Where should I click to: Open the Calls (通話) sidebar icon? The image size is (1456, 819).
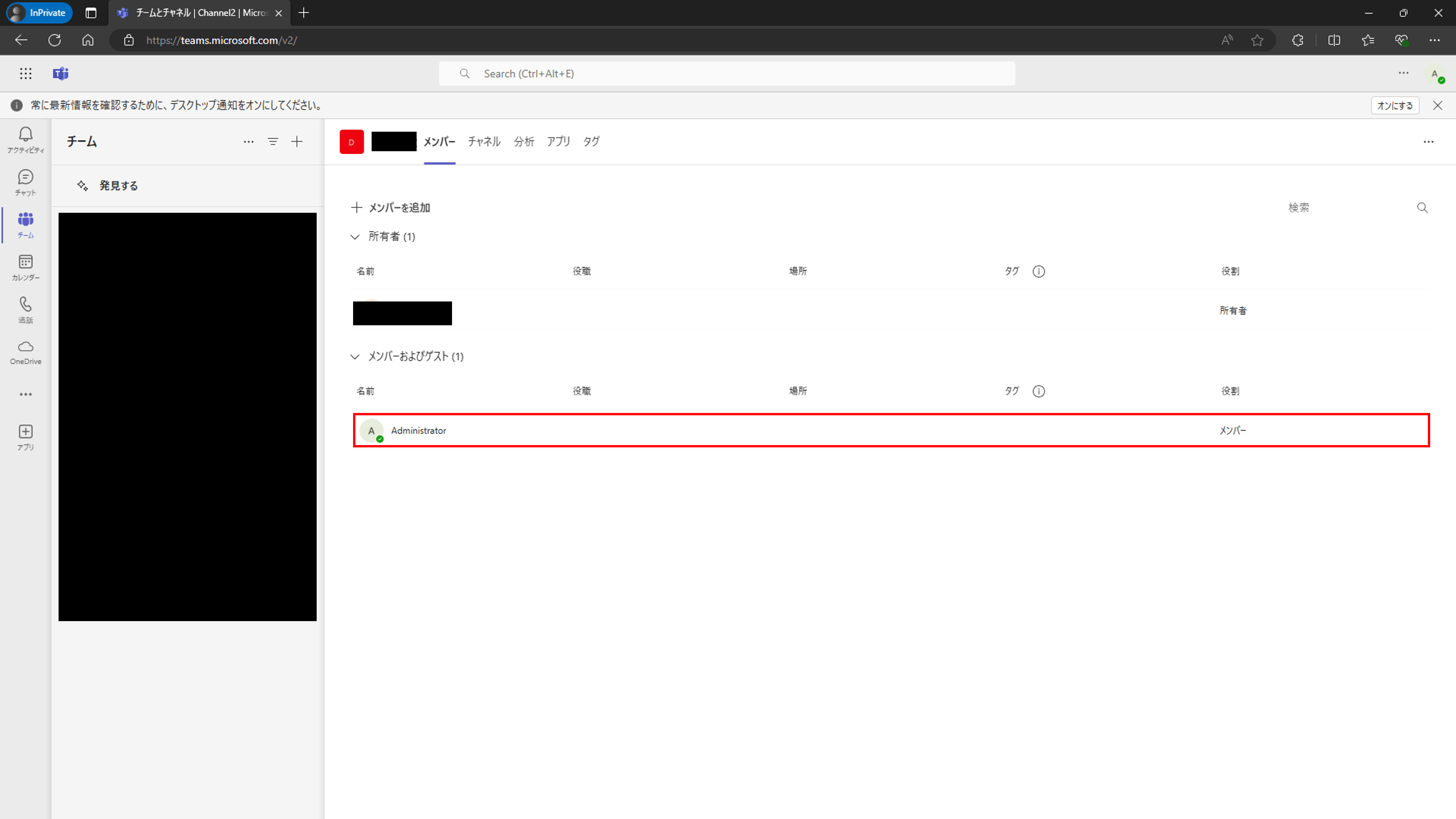25,310
